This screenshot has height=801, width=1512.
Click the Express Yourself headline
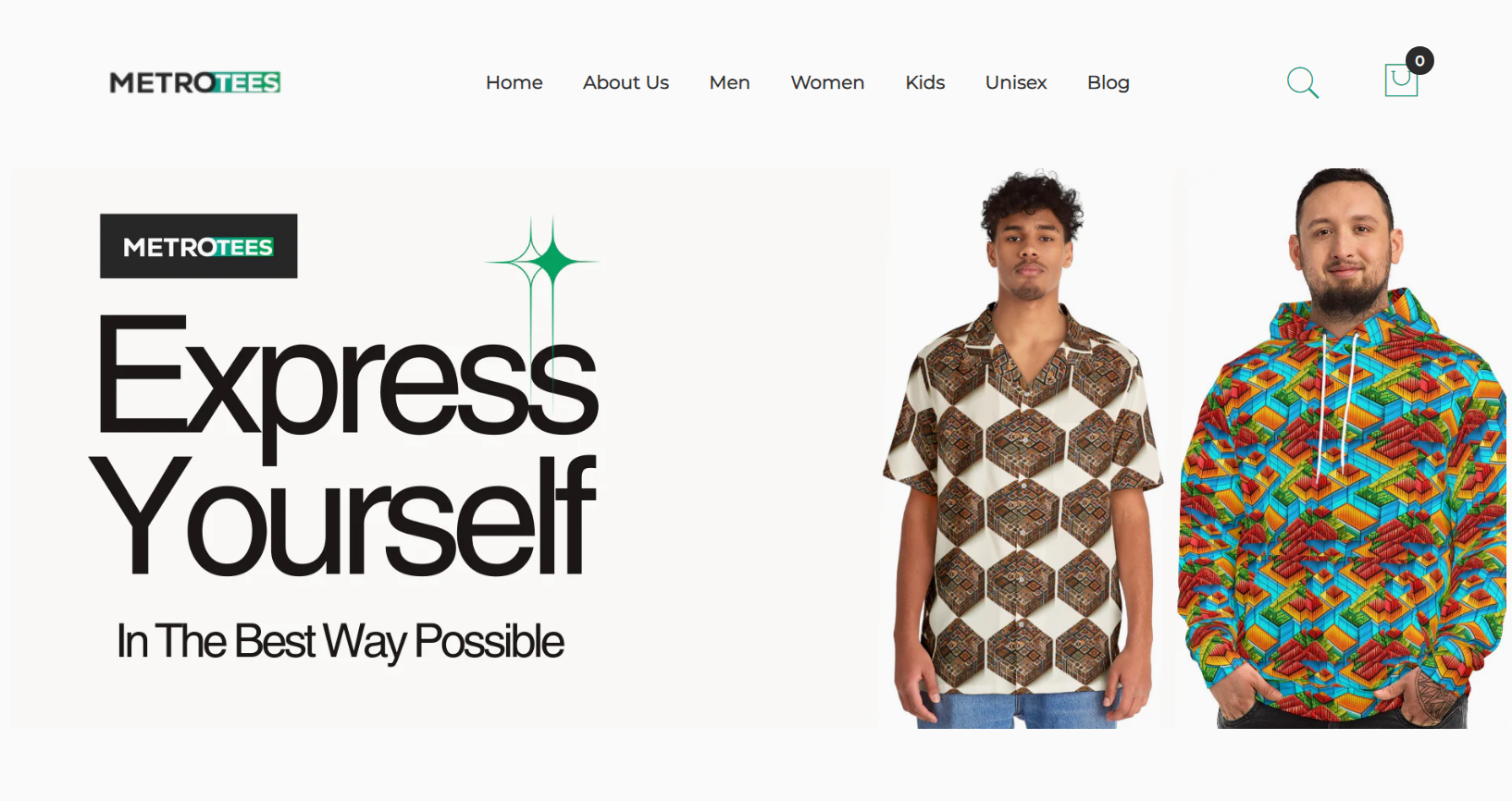(x=346, y=444)
